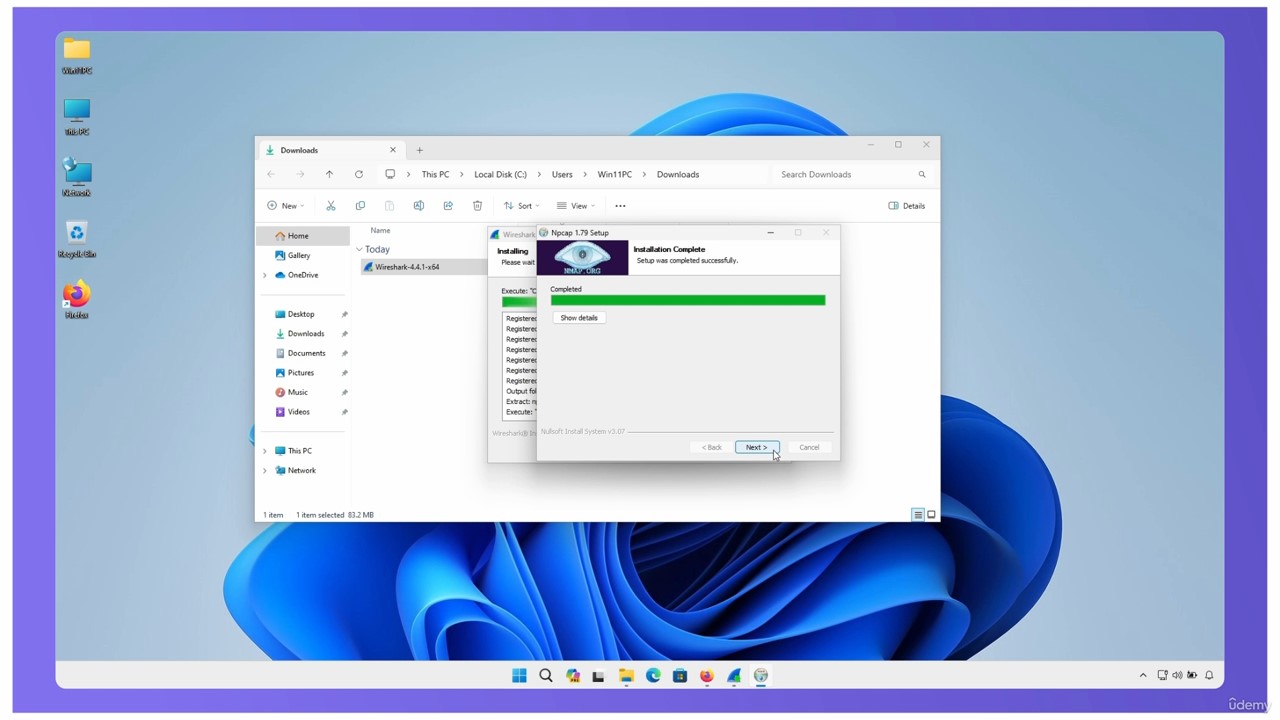Screen dimensions: 1280x720
Task: Click Npcap installer taskbar icon
Action: [x=761, y=676]
